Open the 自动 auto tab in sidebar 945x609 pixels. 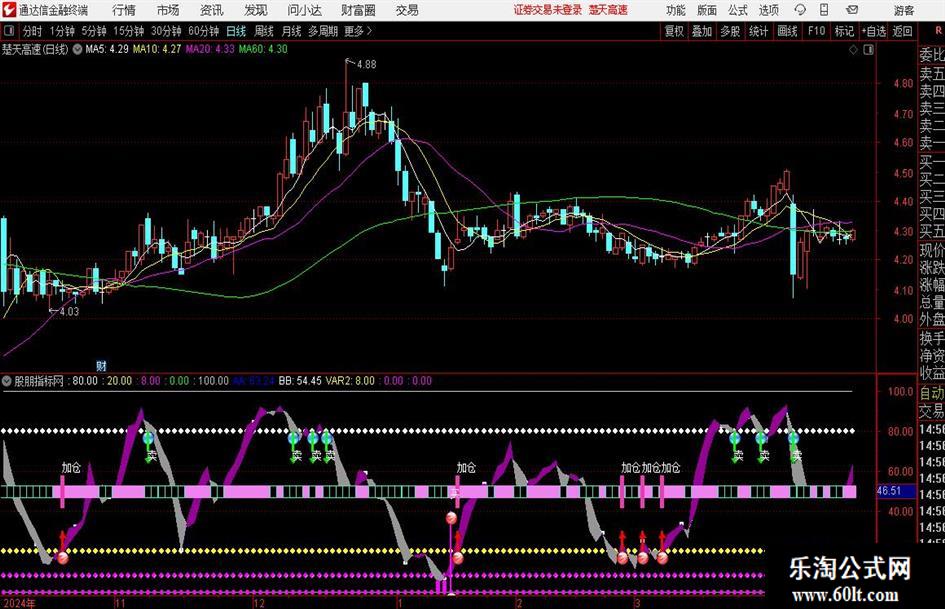[x=931, y=393]
